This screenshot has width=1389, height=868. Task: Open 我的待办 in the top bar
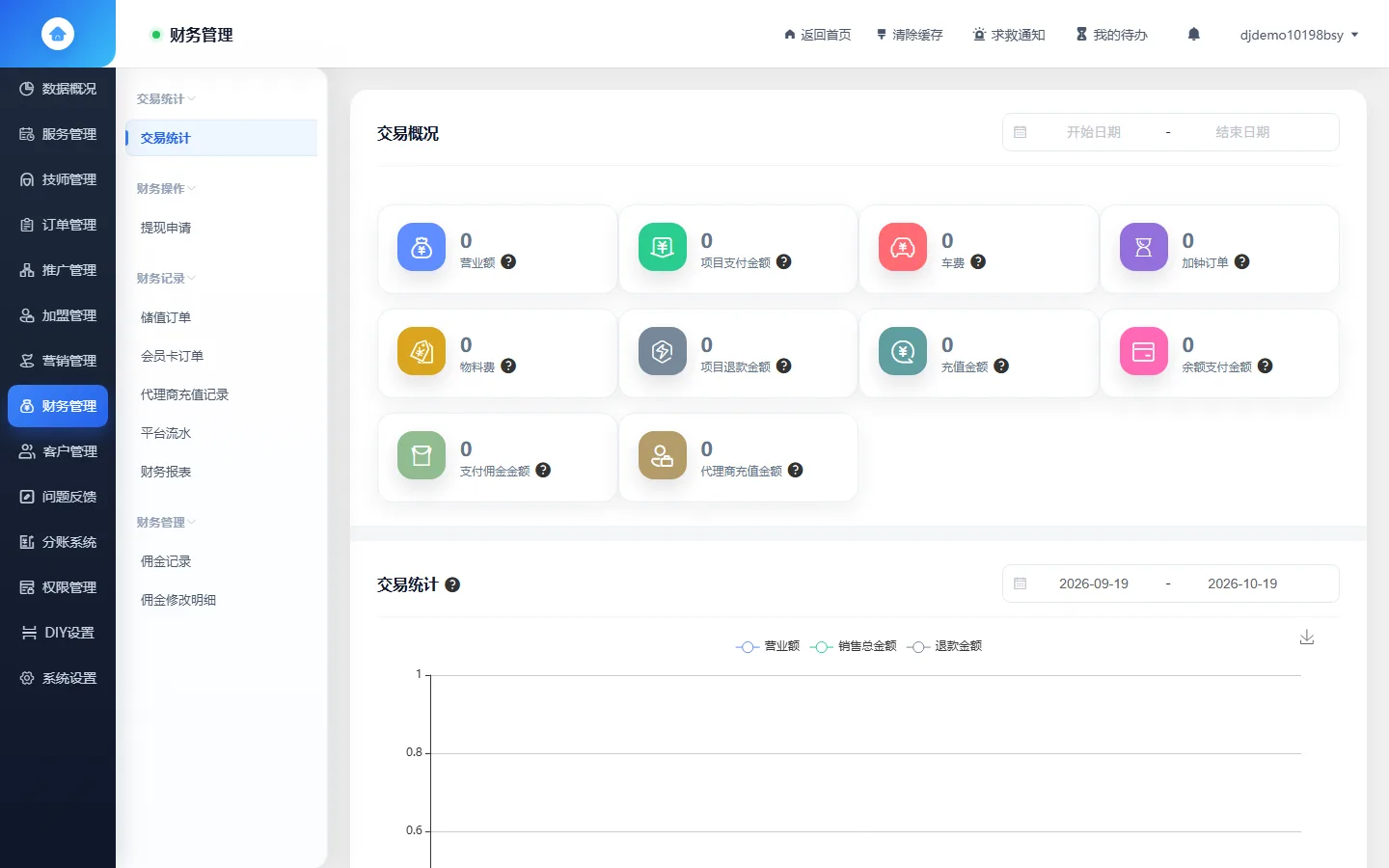click(x=1112, y=35)
